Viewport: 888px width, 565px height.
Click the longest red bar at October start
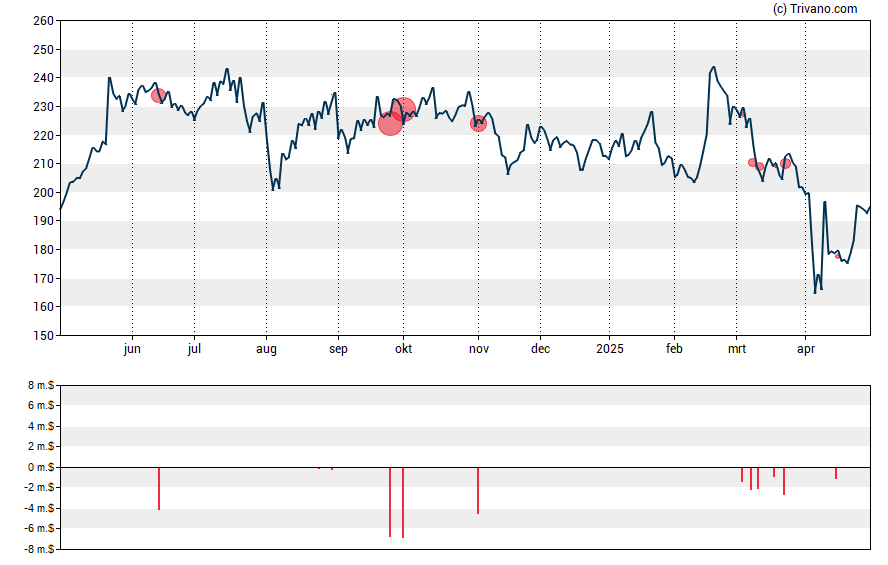tap(403, 503)
